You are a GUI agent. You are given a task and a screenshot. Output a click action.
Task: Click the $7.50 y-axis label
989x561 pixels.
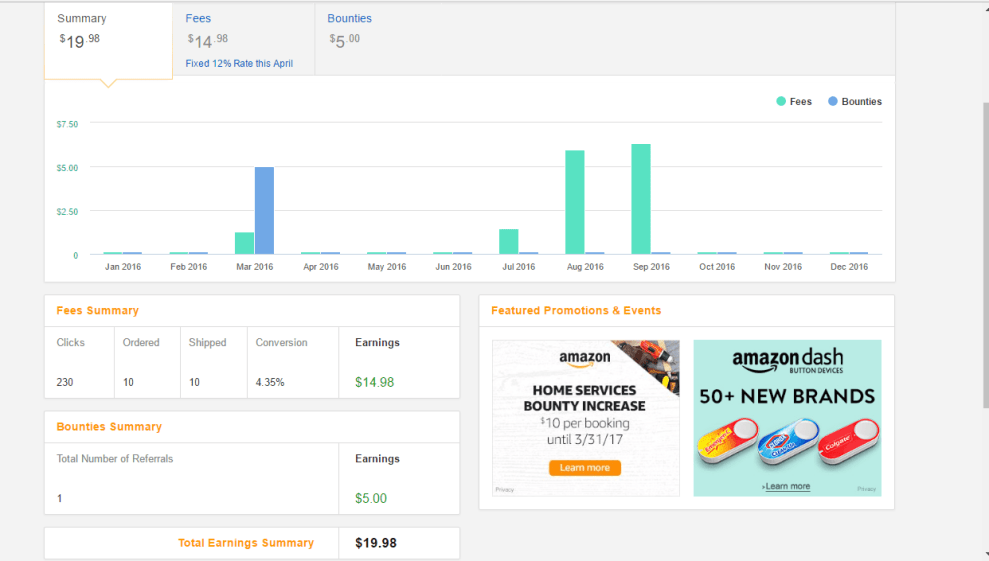coord(67,124)
